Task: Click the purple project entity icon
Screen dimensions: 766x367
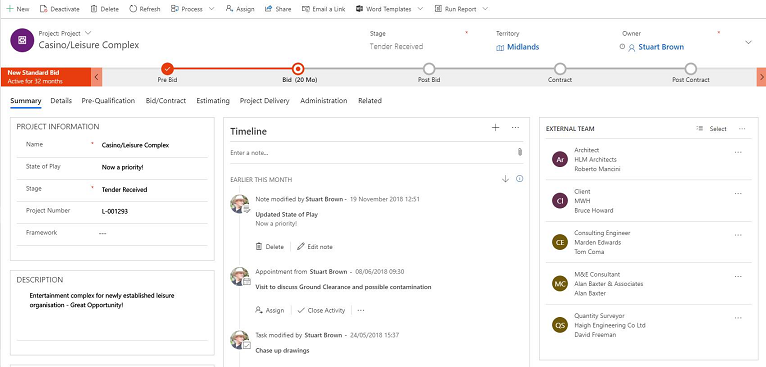Action: tap(22, 40)
